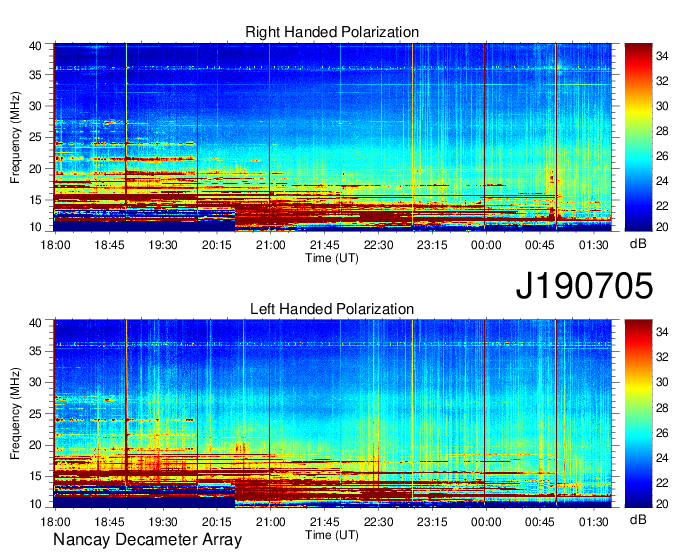Click the "20" frequency tick on the right-handed plot

(x=36, y=169)
